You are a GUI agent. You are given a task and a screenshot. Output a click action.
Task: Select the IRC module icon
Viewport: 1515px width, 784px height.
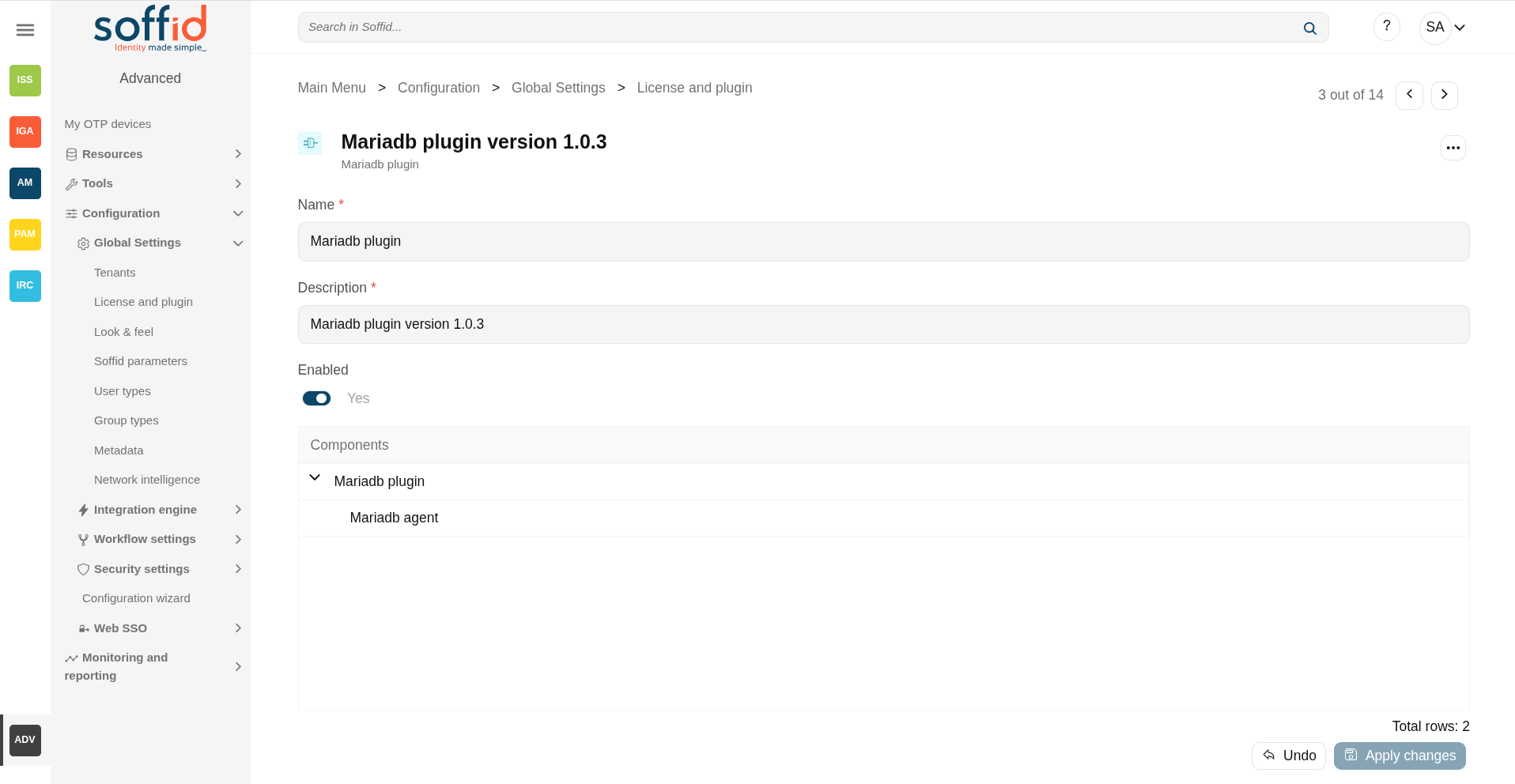coord(25,285)
